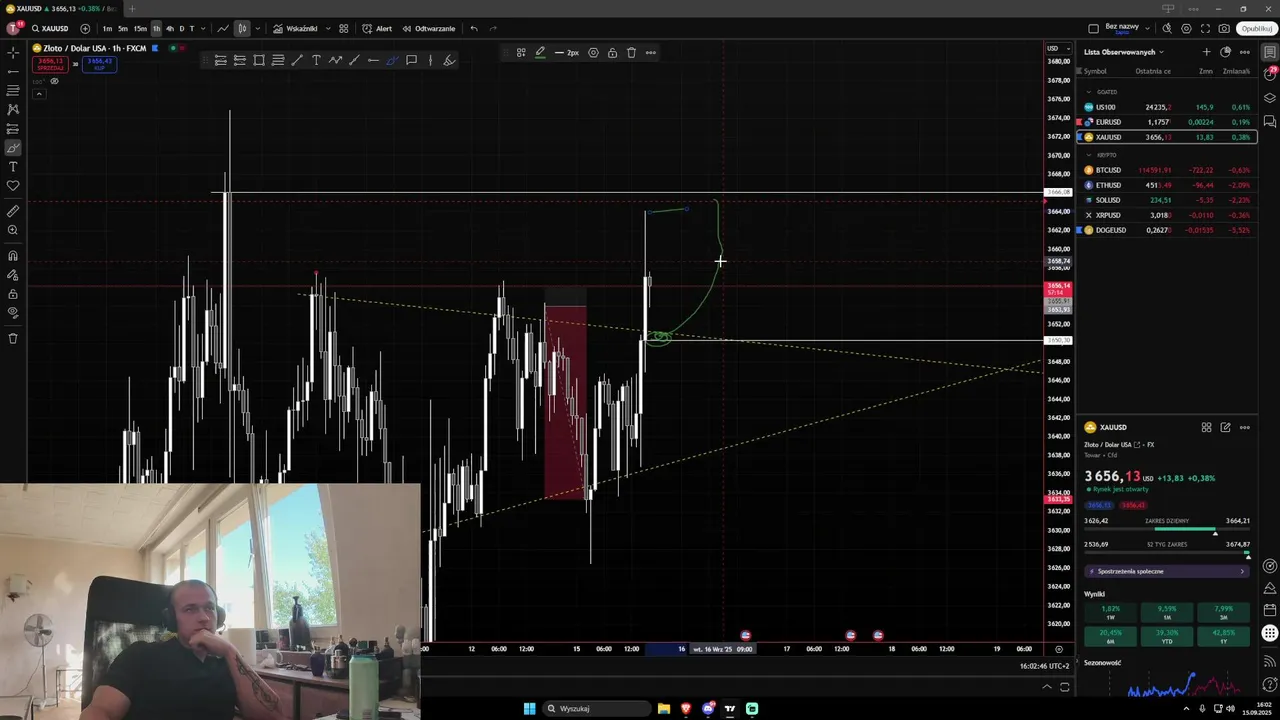Select the 15m timeframe
The height and width of the screenshot is (720, 1280).
(140, 28)
